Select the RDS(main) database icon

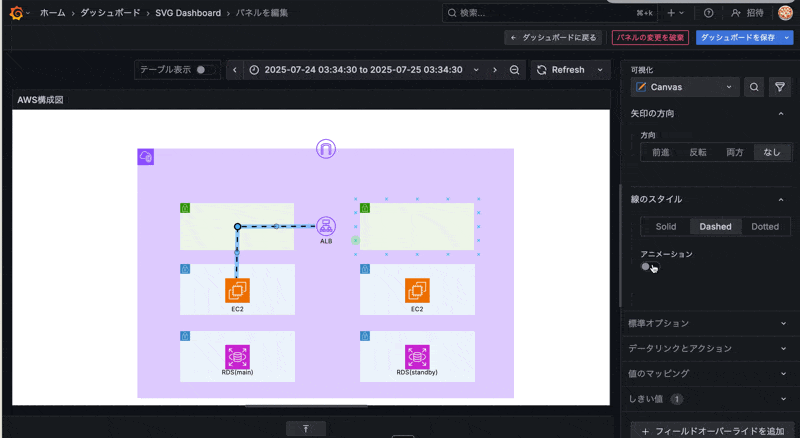(237, 357)
